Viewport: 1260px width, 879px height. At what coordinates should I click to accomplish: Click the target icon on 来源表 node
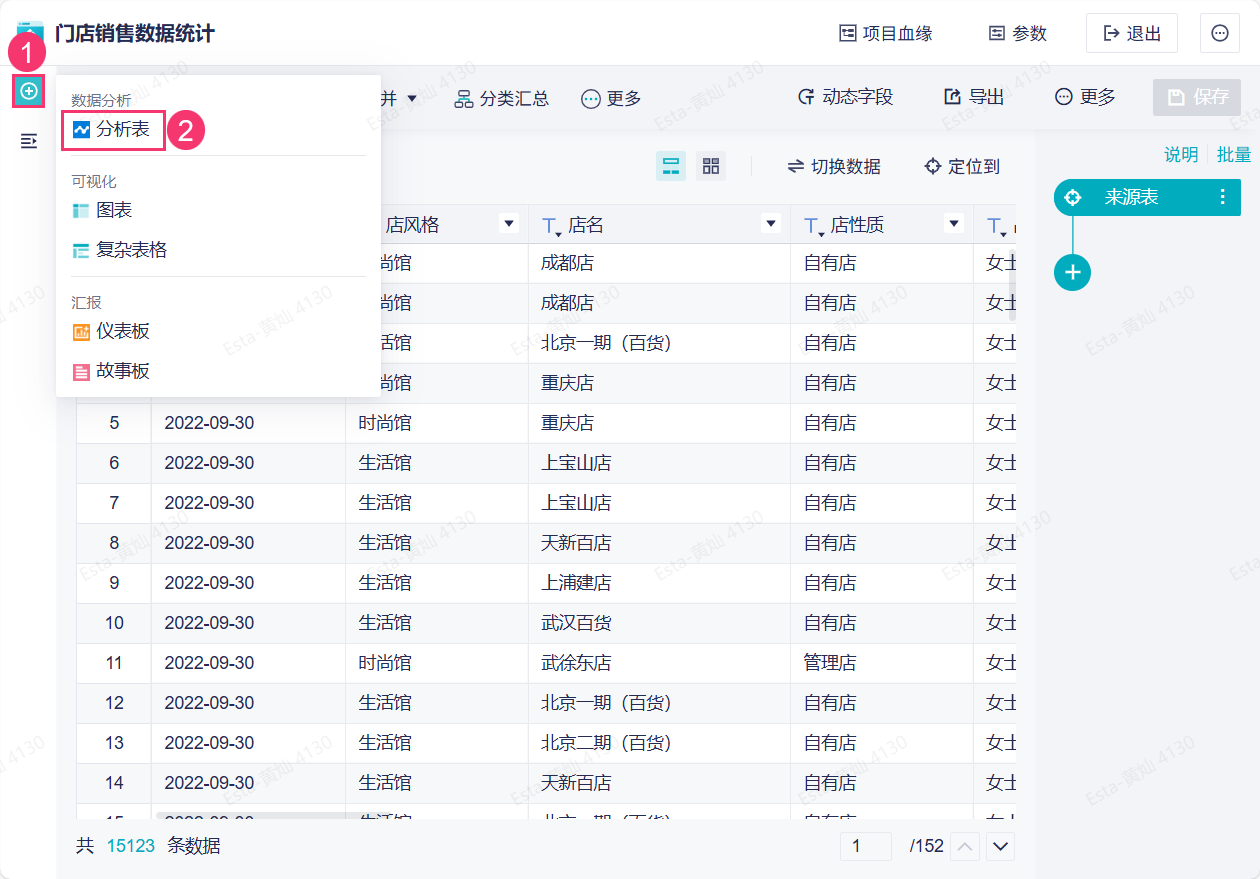[1073, 197]
